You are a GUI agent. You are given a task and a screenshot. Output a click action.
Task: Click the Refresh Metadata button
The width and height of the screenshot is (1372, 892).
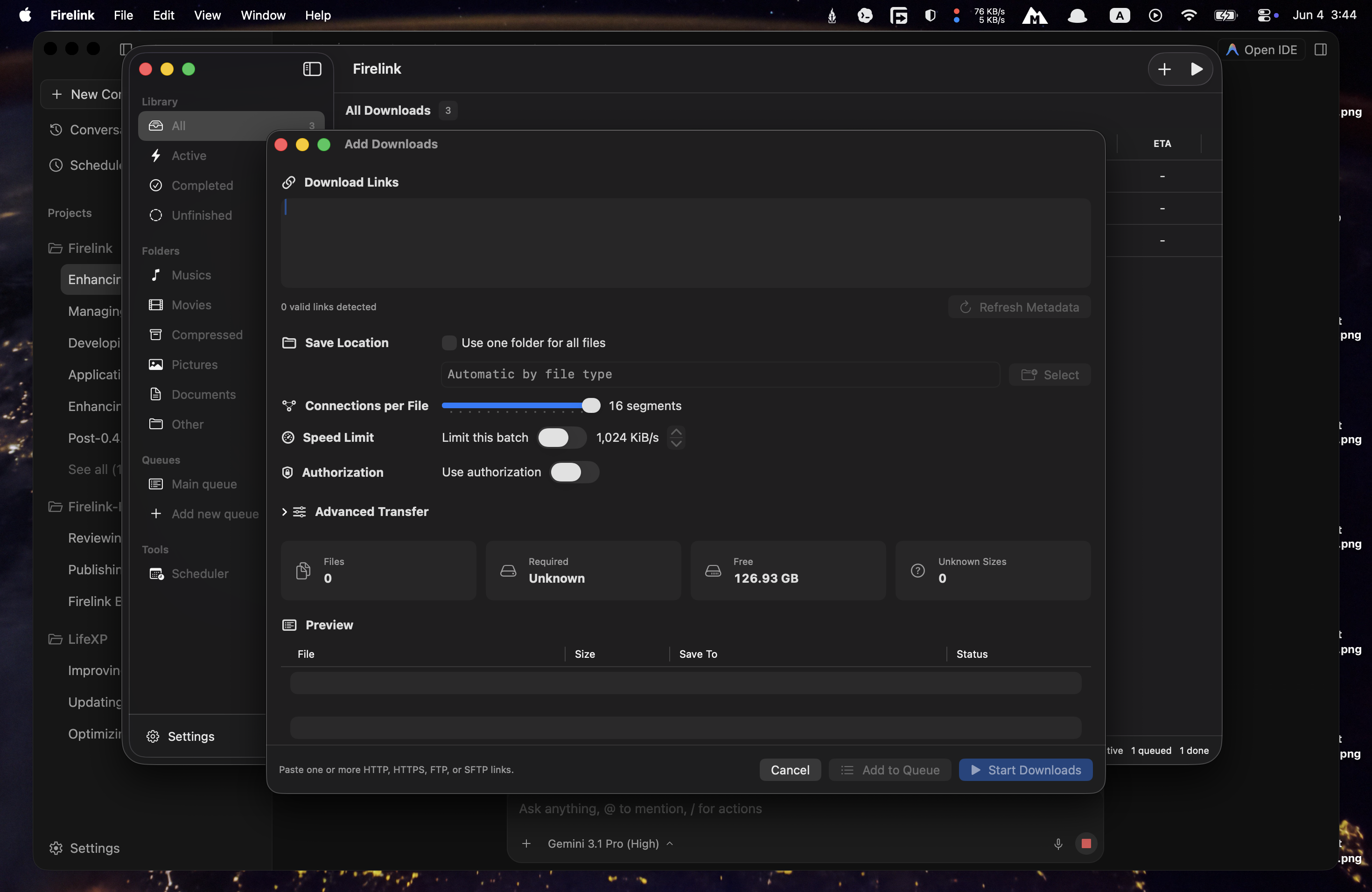(x=1019, y=307)
